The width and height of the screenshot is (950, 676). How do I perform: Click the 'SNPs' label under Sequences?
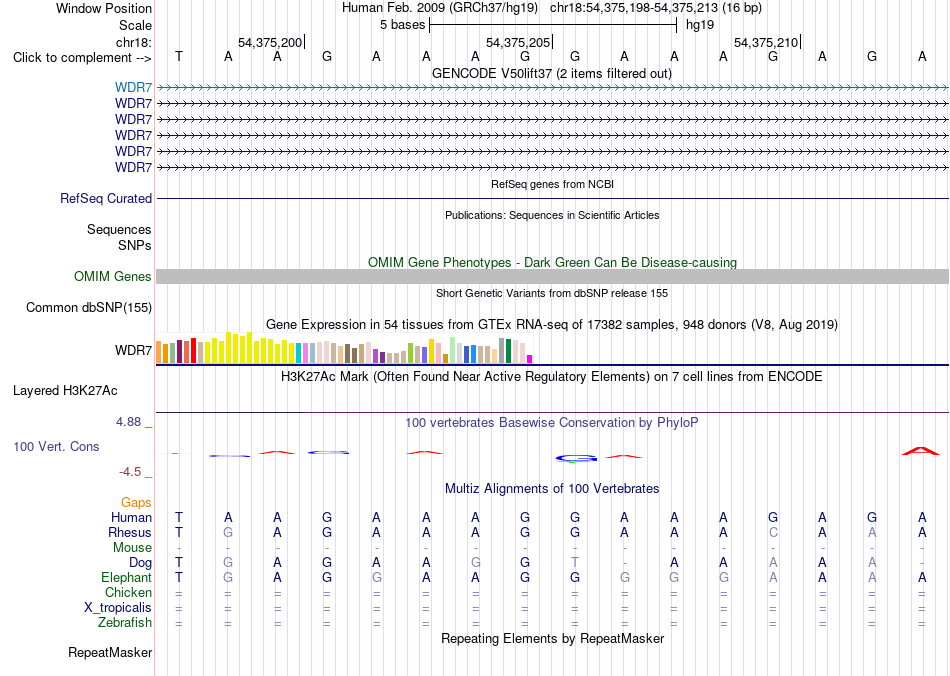135,245
